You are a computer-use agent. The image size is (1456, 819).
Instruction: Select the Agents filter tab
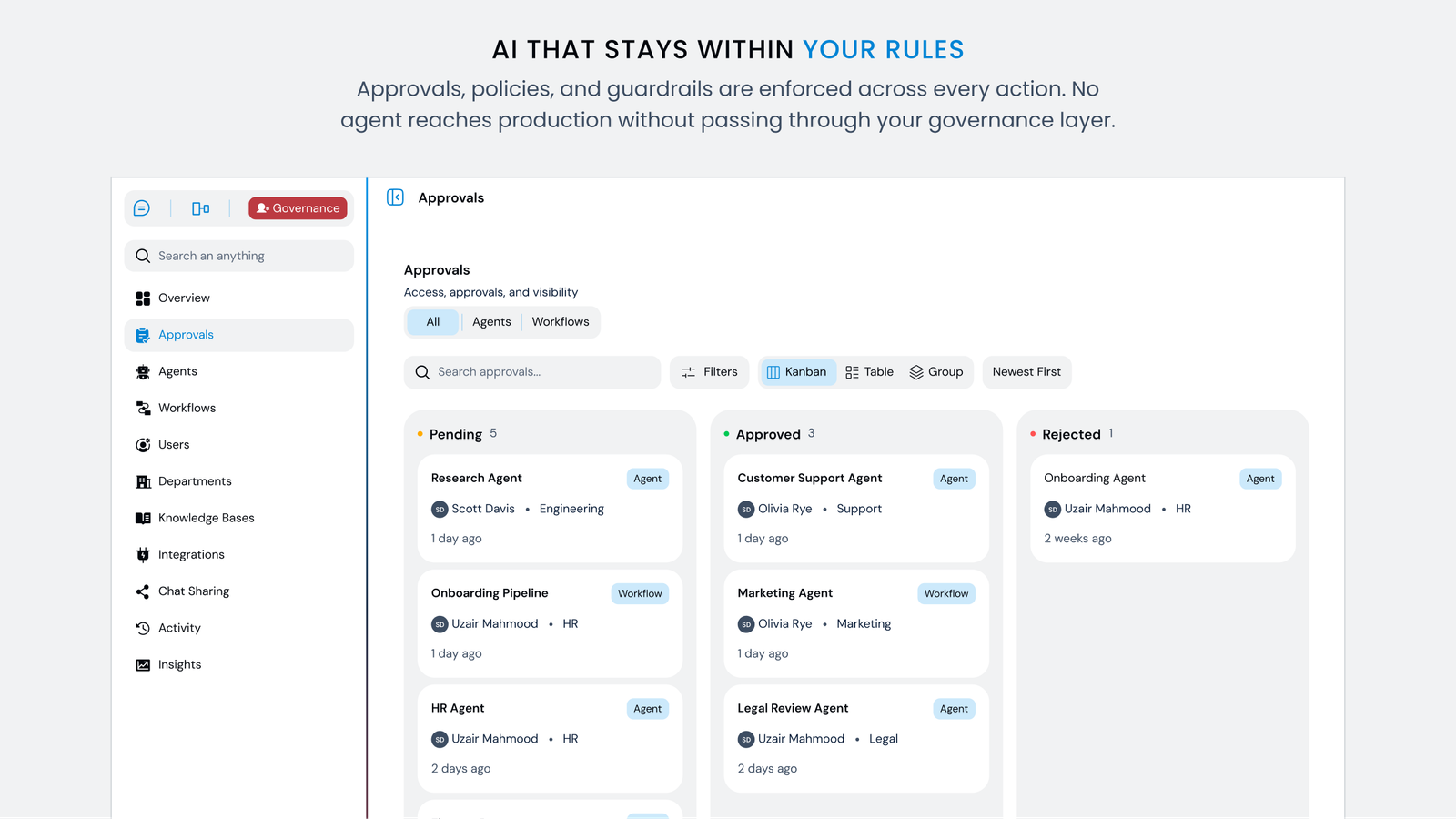(x=491, y=322)
